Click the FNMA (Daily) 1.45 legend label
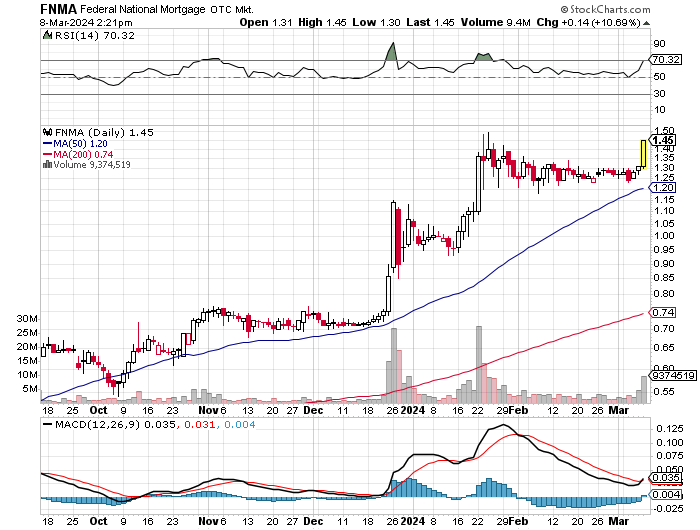 pyautogui.click(x=104, y=133)
